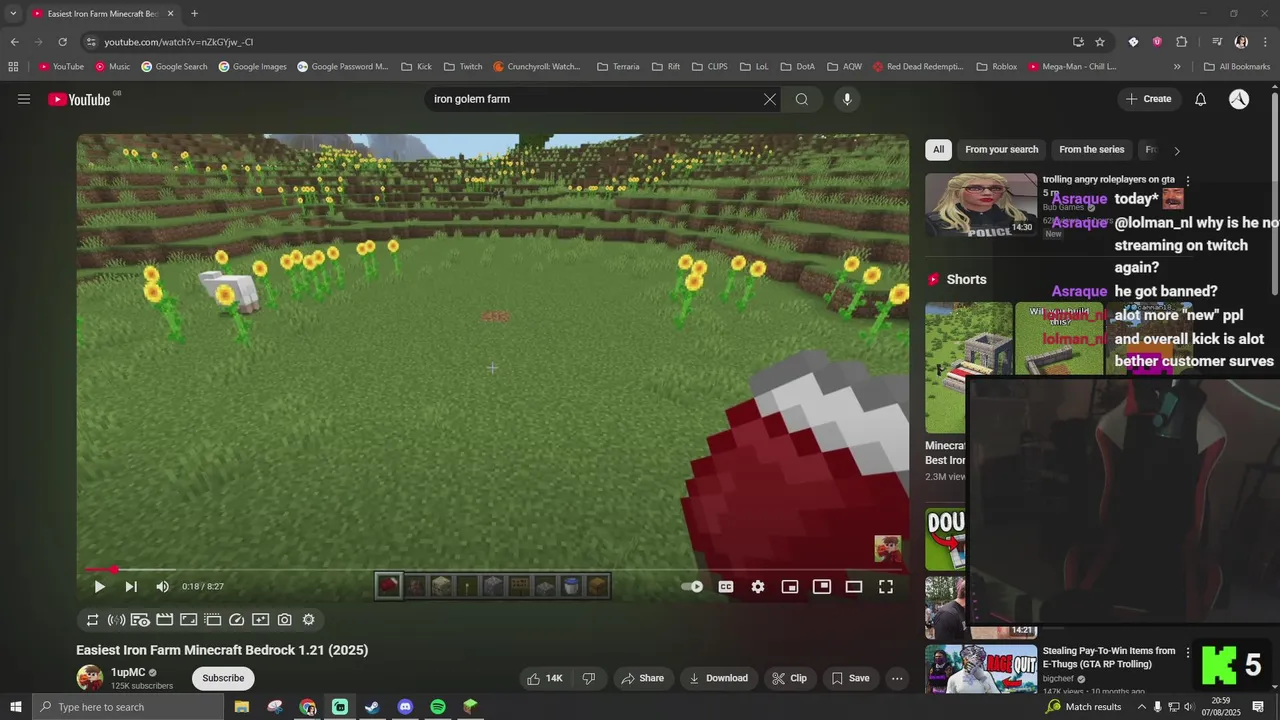Screen dimensions: 1280x720
Task: Open the Chrome extensions puzzle icon
Action: [x=1181, y=42]
